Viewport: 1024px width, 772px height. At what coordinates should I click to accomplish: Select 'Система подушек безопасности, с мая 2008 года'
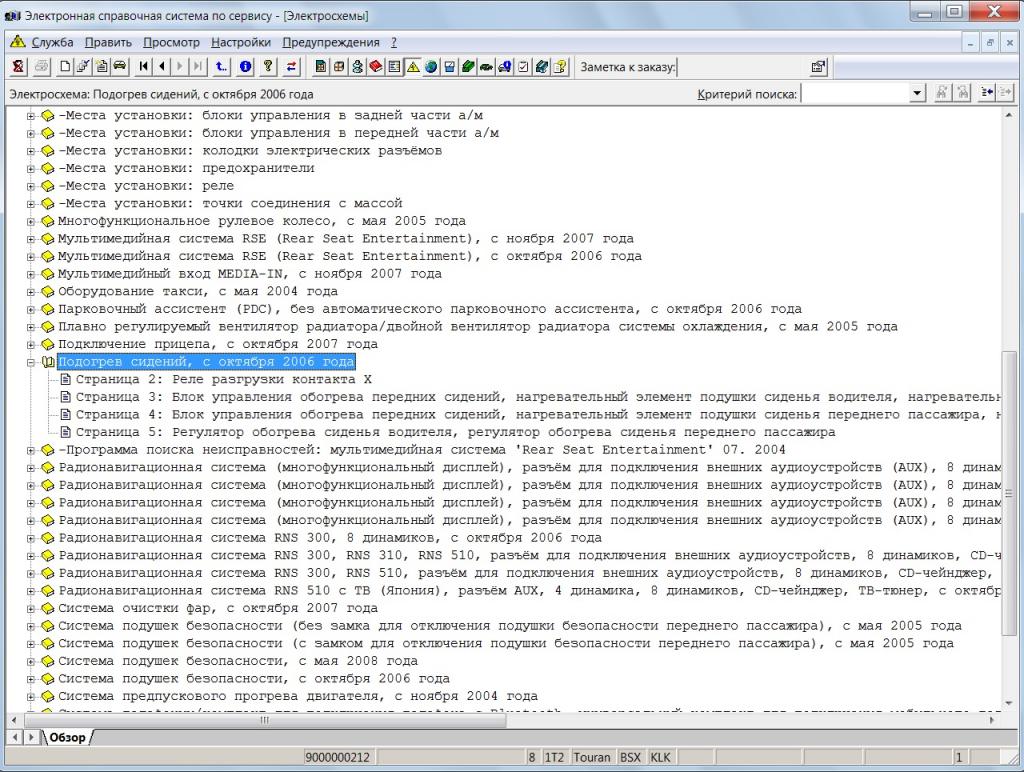[x=238, y=662]
